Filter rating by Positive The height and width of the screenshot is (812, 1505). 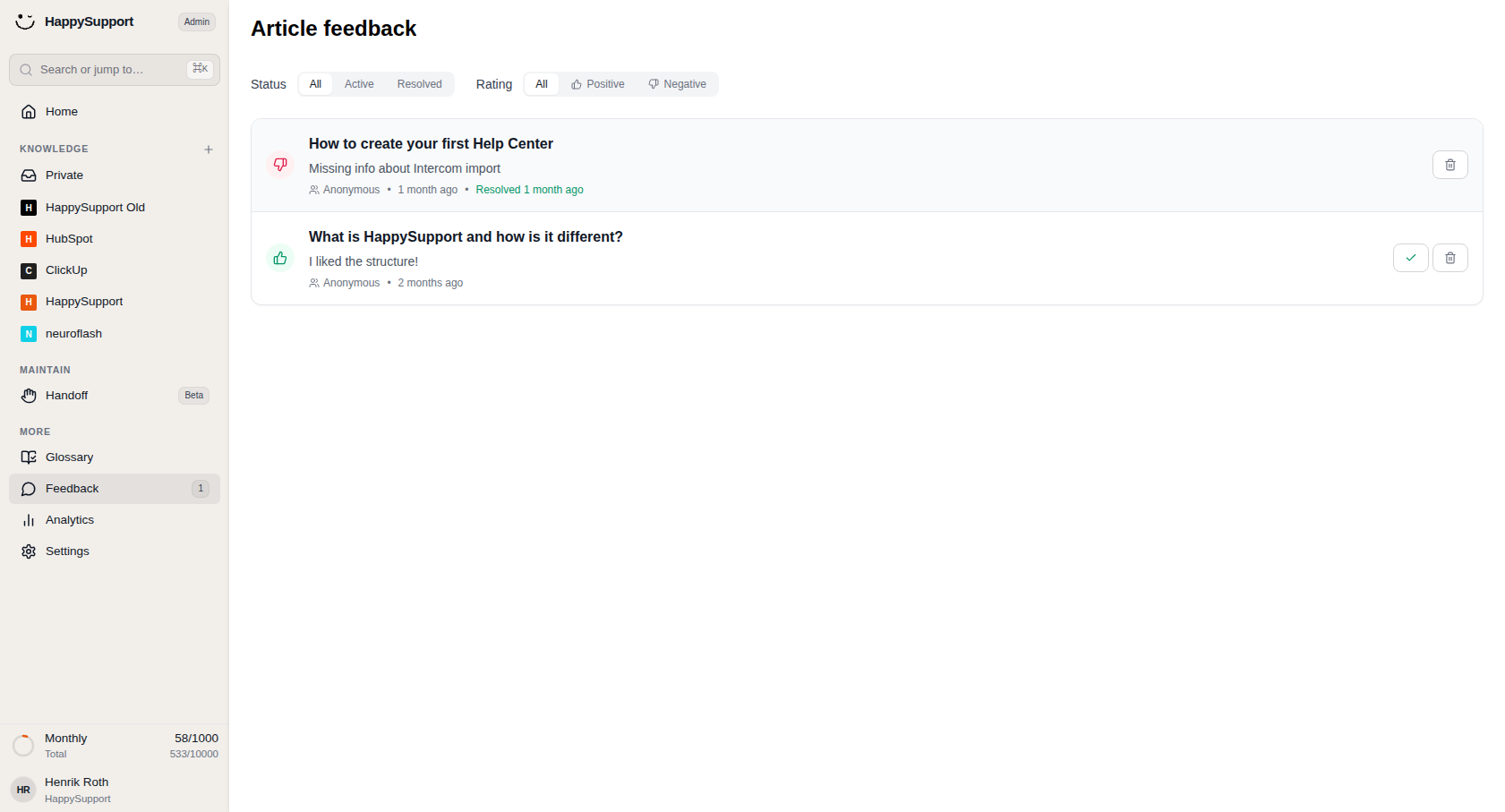(598, 84)
